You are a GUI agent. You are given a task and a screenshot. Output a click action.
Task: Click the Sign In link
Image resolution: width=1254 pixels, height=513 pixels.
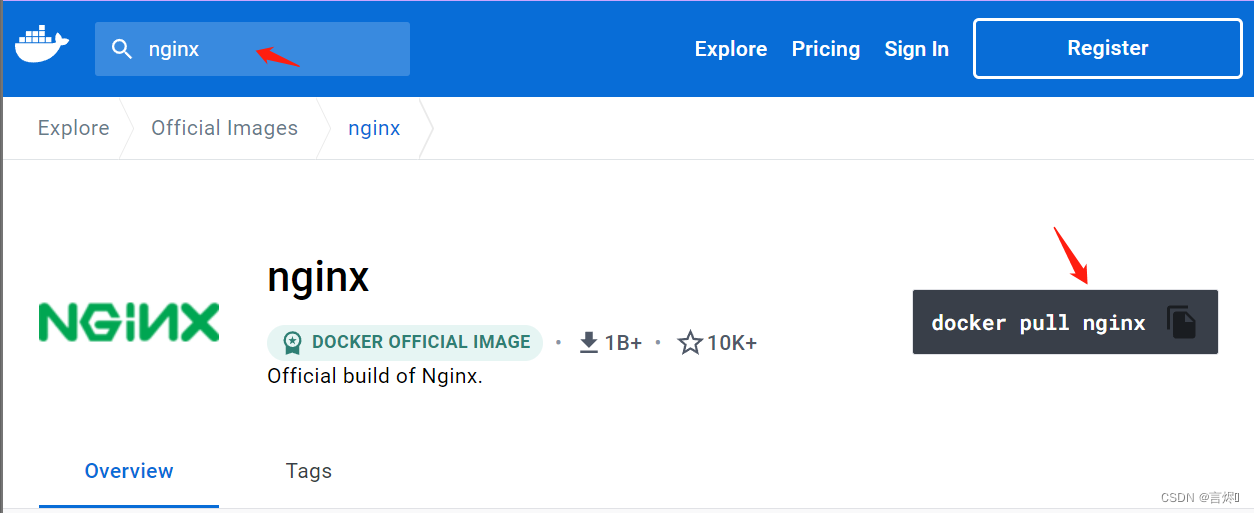tap(916, 49)
